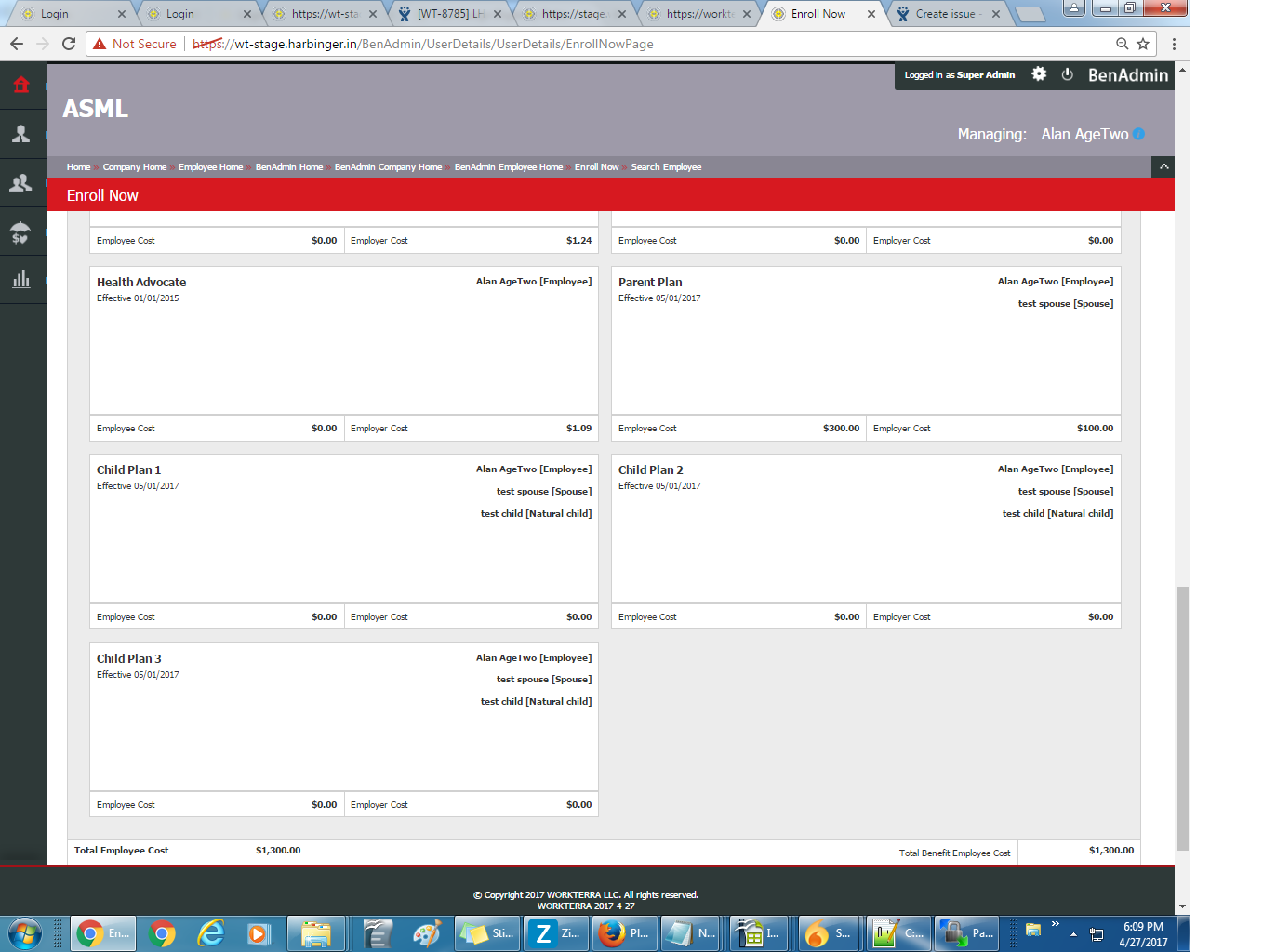Collapse the header using the up chevron
Image resolution: width=1263 pixels, height=952 pixels.
[1163, 166]
